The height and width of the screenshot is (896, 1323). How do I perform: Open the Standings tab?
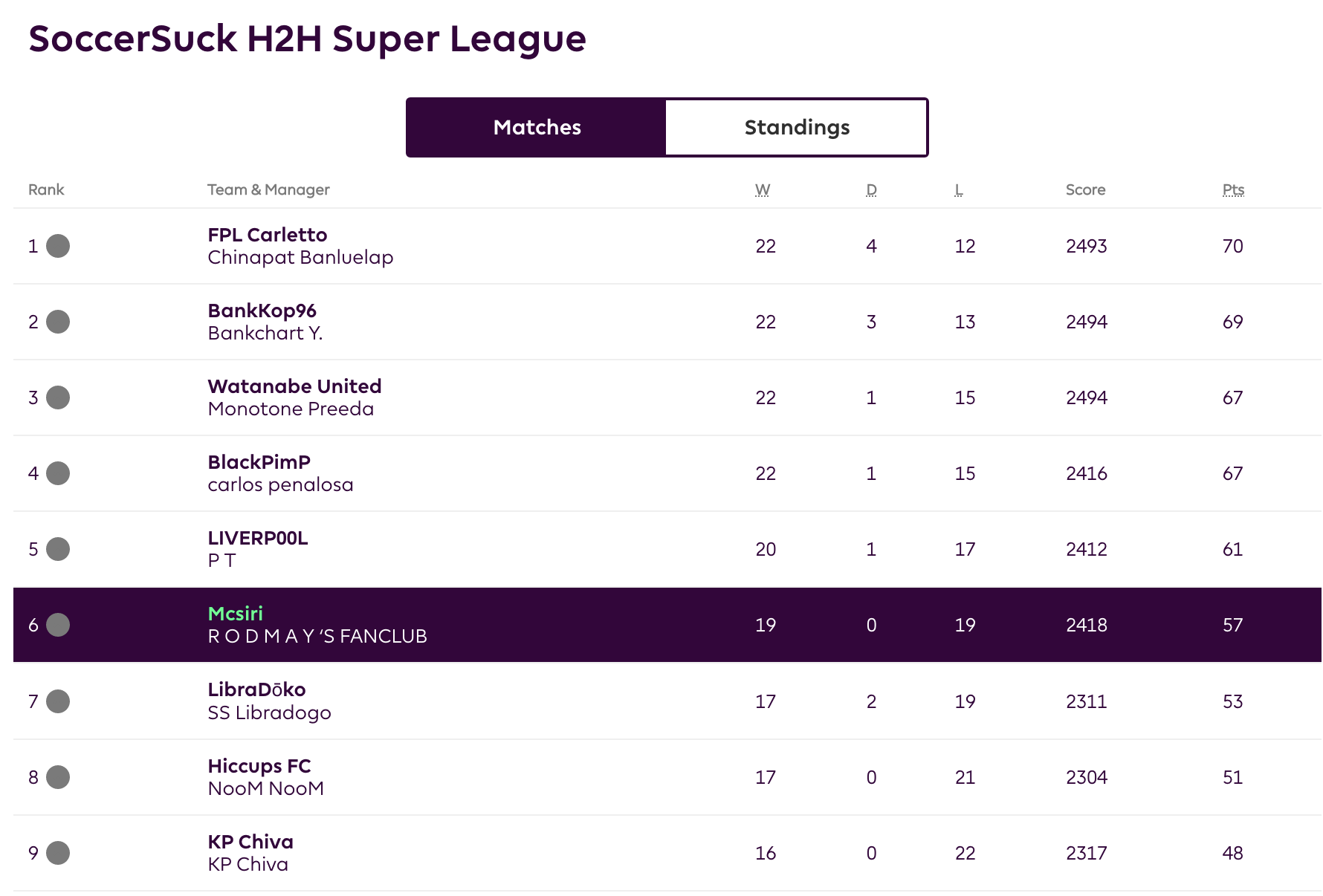click(x=797, y=127)
